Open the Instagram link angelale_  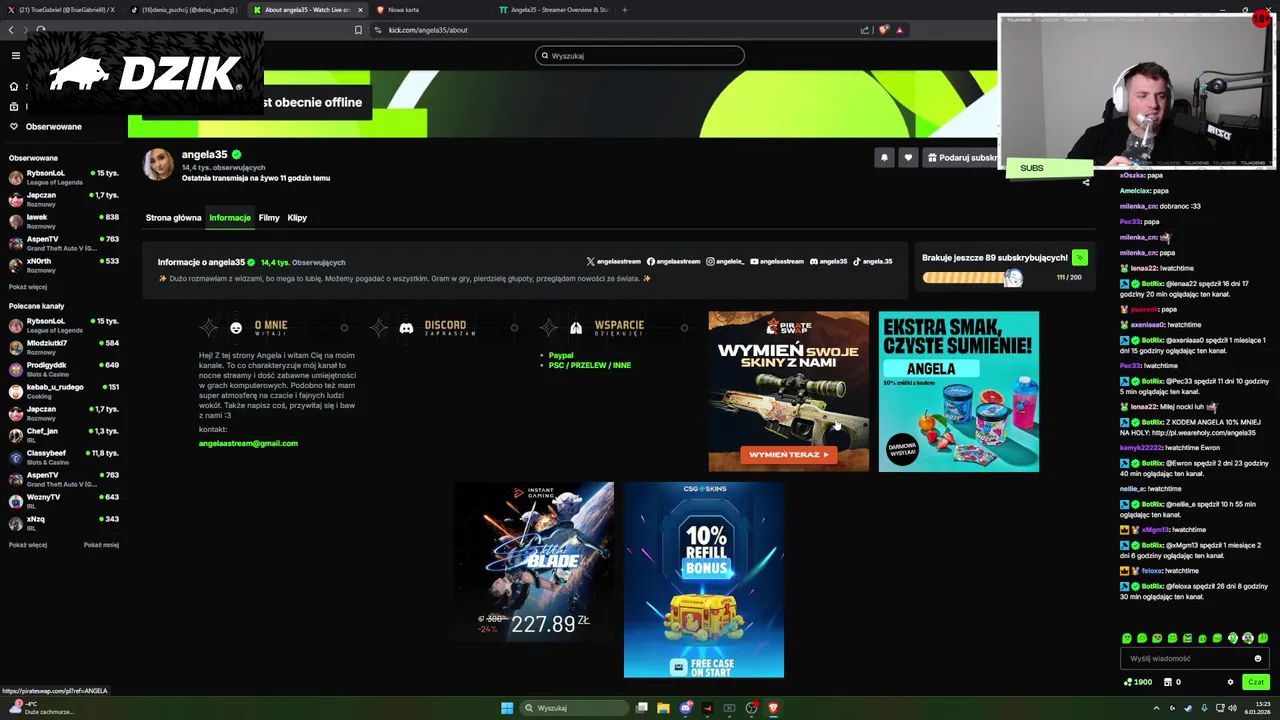click(726, 262)
